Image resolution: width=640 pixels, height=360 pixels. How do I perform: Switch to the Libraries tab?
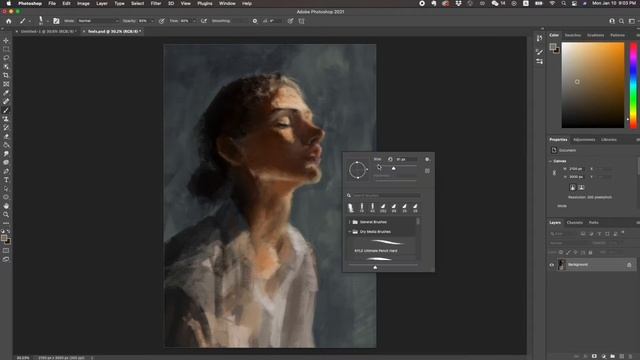tap(609, 140)
